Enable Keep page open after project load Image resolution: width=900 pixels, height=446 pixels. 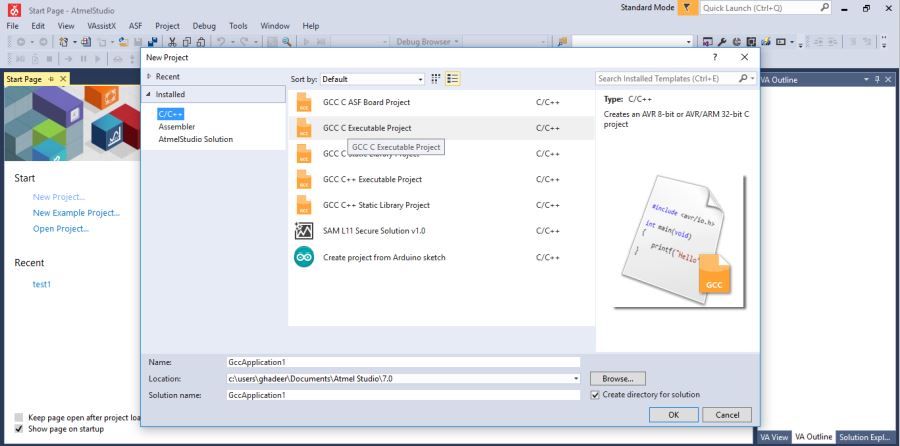tap(19, 418)
